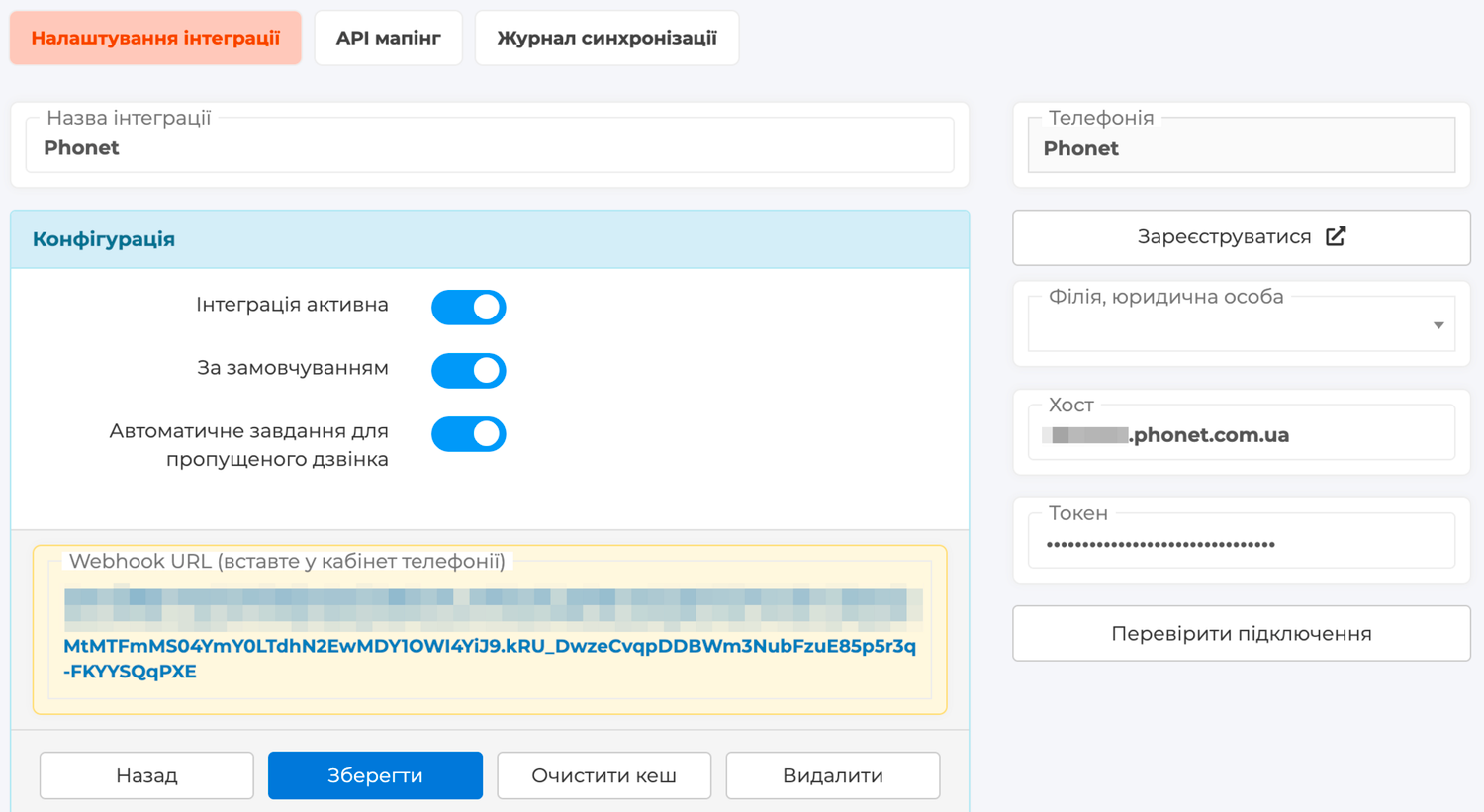Click the Очистити кеш button

603,775
